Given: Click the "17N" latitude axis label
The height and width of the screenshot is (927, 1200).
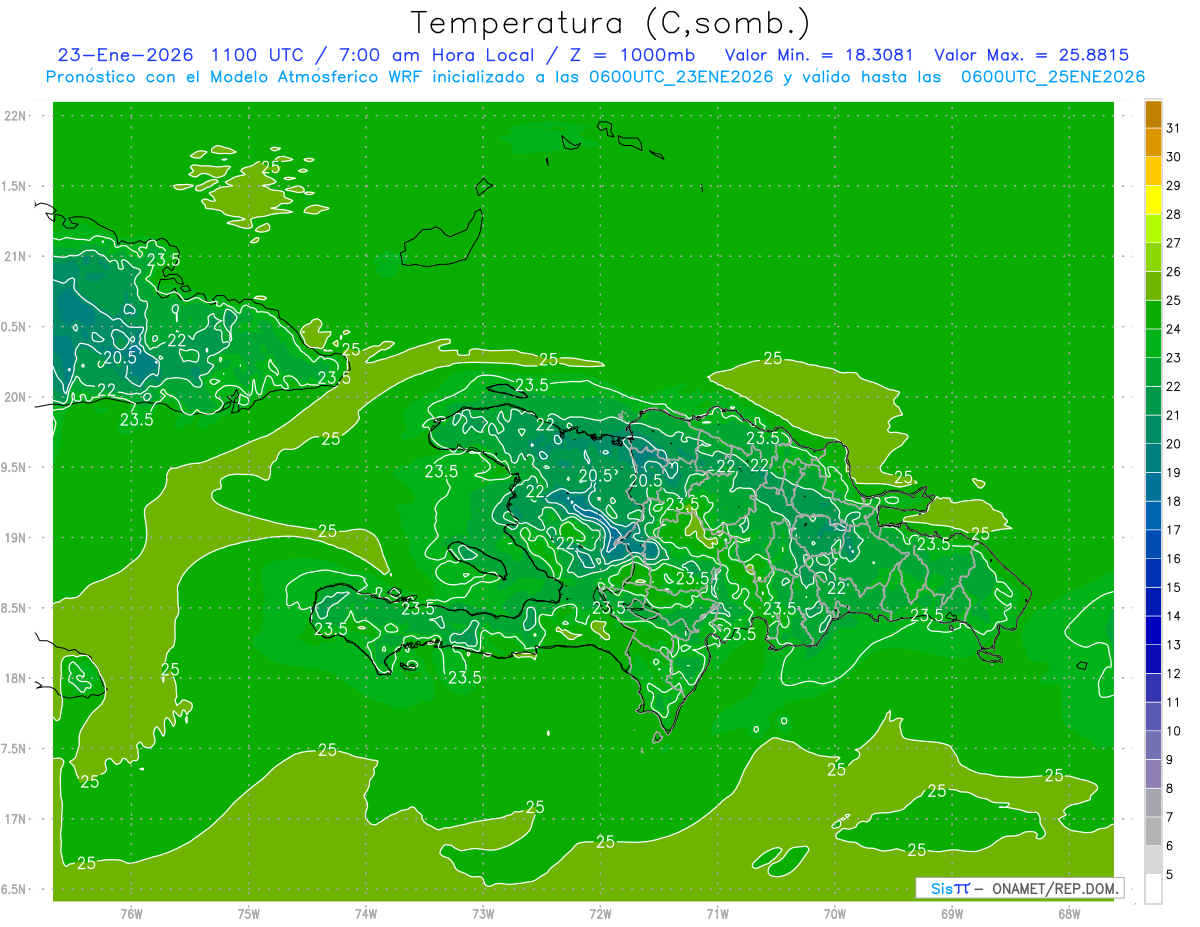Looking at the screenshot, I should click(x=16, y=819).
